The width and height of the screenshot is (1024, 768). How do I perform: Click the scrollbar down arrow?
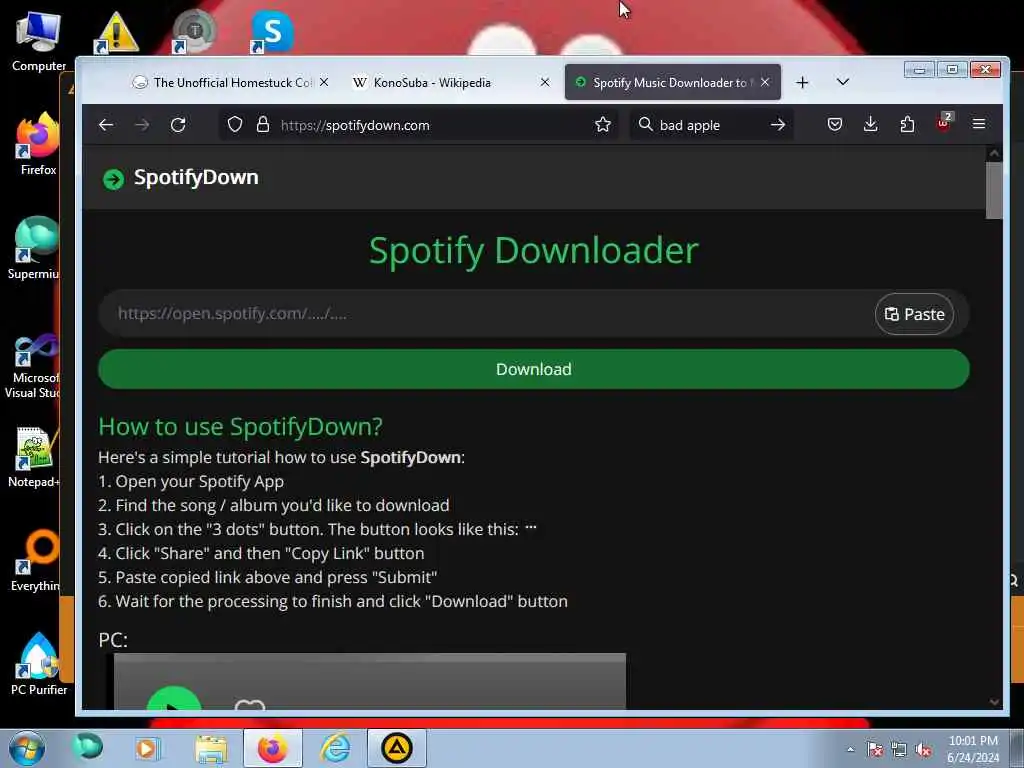click(x=994, y=701)
